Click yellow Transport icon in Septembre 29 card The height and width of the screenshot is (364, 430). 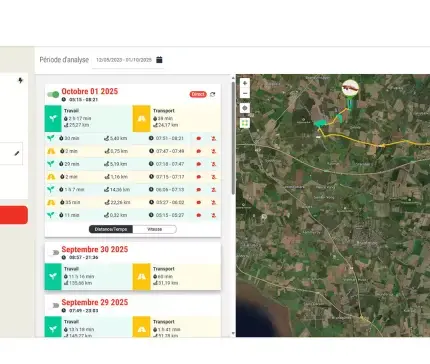click(141, 327)
